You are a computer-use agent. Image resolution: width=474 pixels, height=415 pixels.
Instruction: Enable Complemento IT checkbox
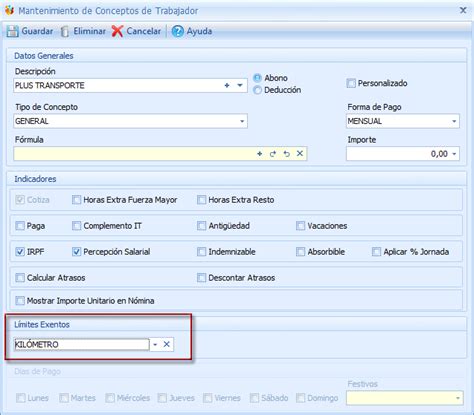tap(76, 226)
